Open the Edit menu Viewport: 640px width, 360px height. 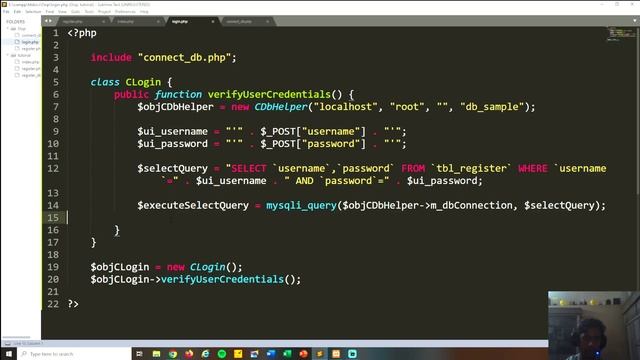tap(17, 12)
